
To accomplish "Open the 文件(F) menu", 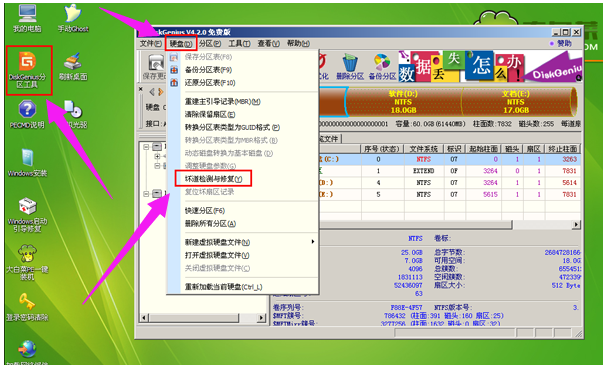I will (x=151, y=43).
